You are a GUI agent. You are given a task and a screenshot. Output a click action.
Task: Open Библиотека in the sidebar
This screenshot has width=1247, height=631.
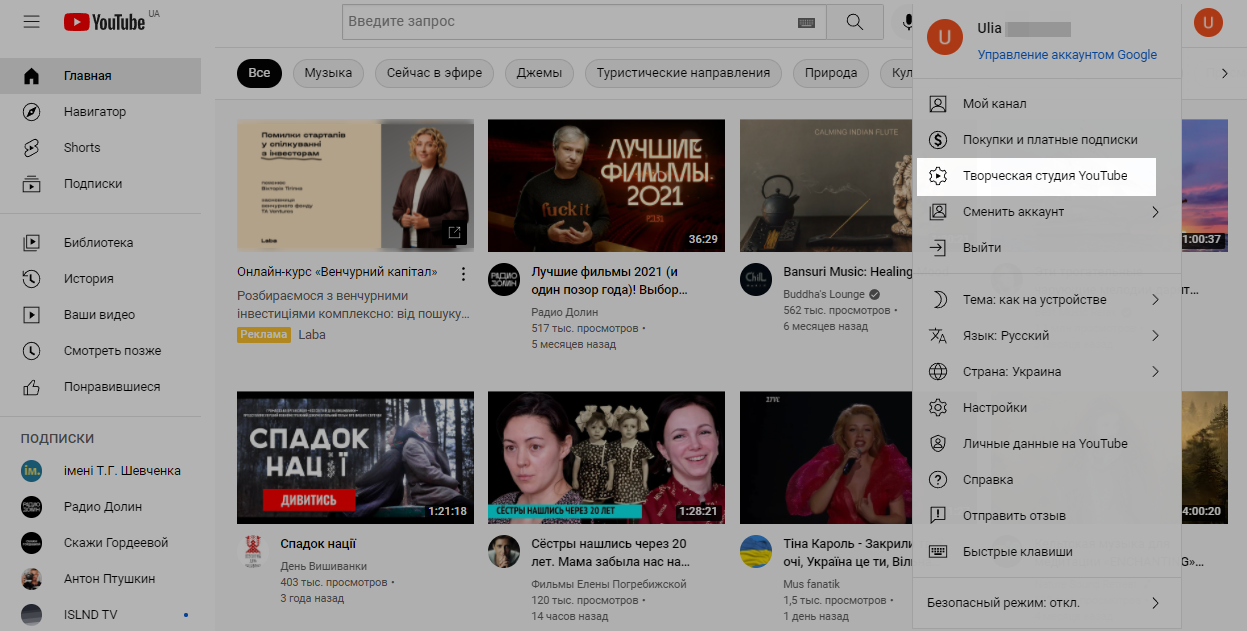tap(100, 243)
